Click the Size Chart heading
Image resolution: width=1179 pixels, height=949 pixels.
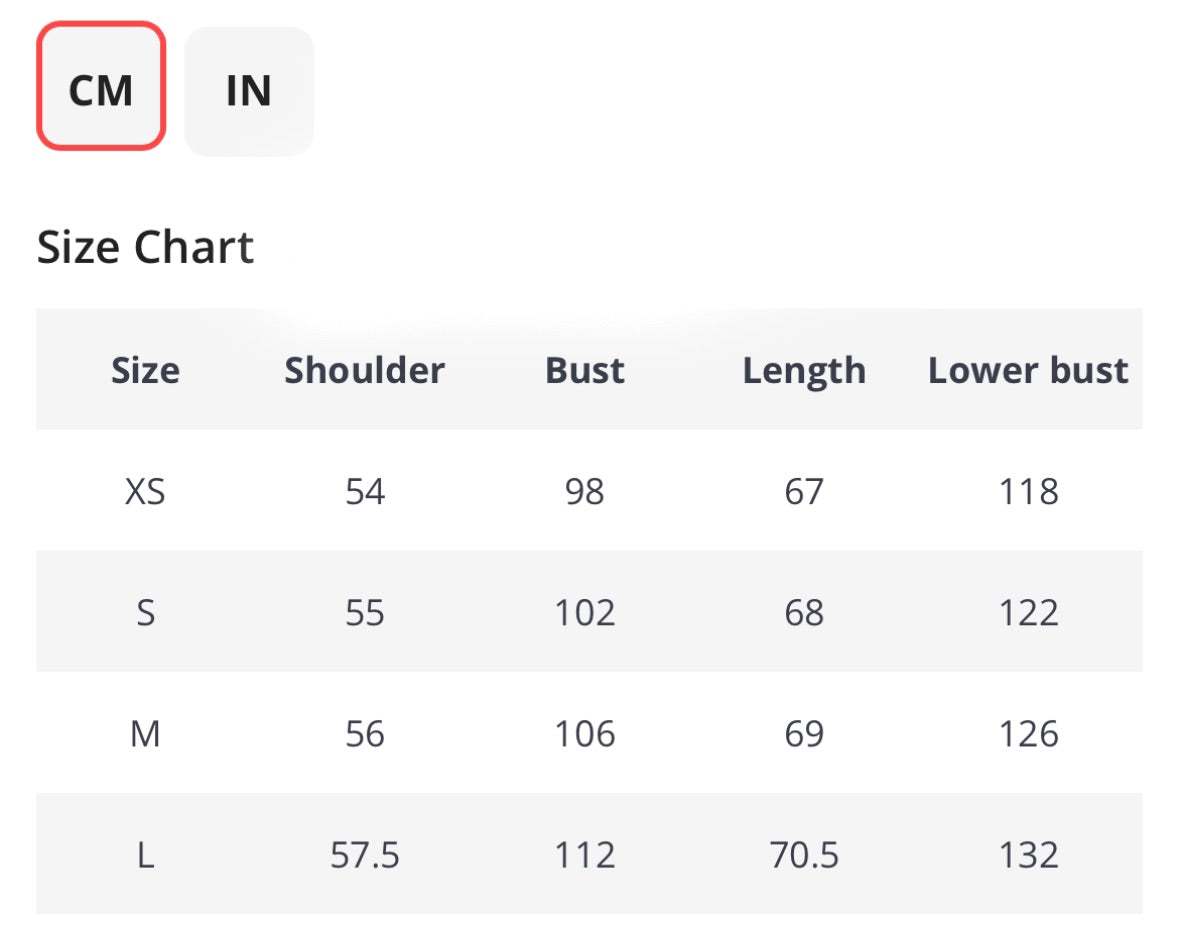(146, 247)
